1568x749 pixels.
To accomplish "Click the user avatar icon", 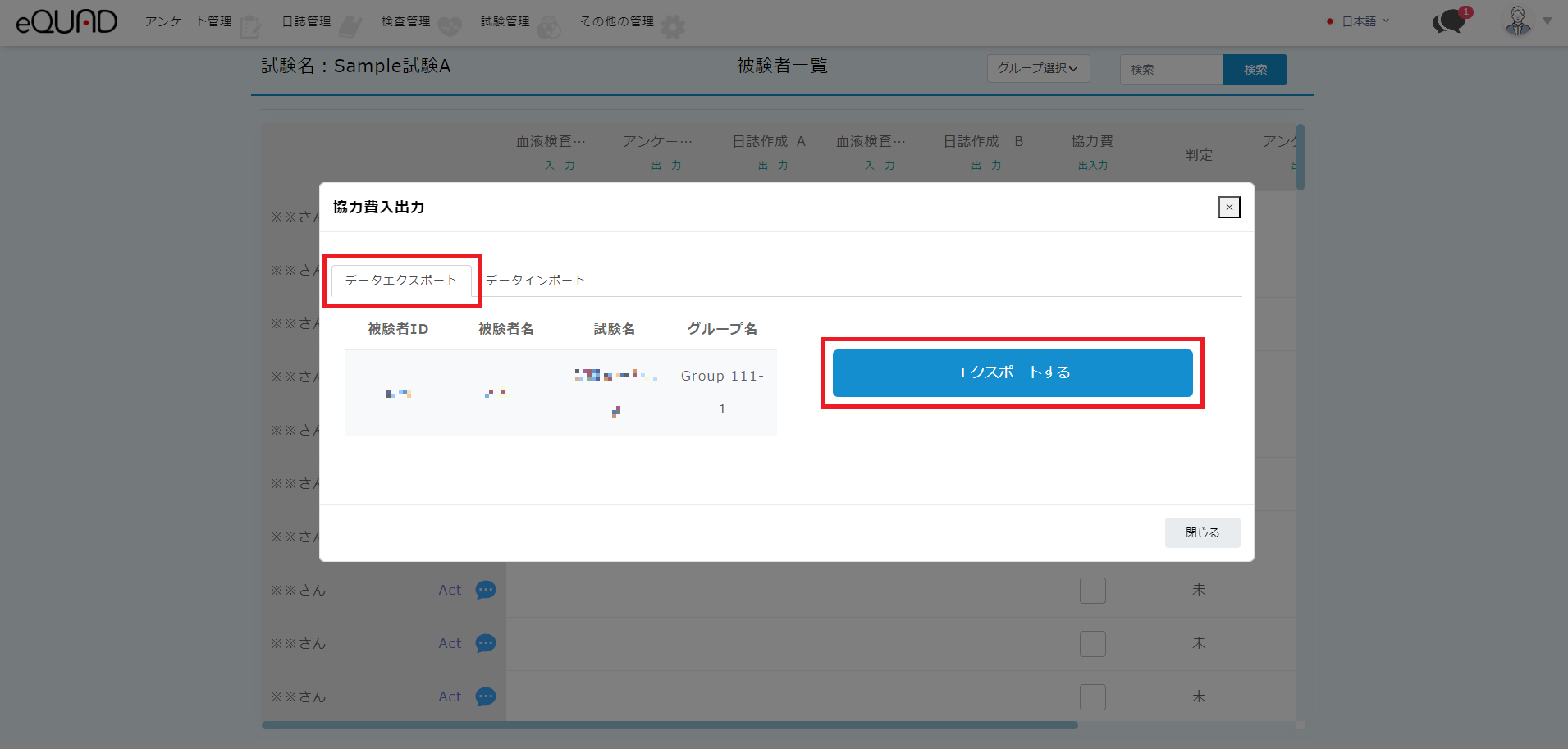I will (x=1517, y=21).
